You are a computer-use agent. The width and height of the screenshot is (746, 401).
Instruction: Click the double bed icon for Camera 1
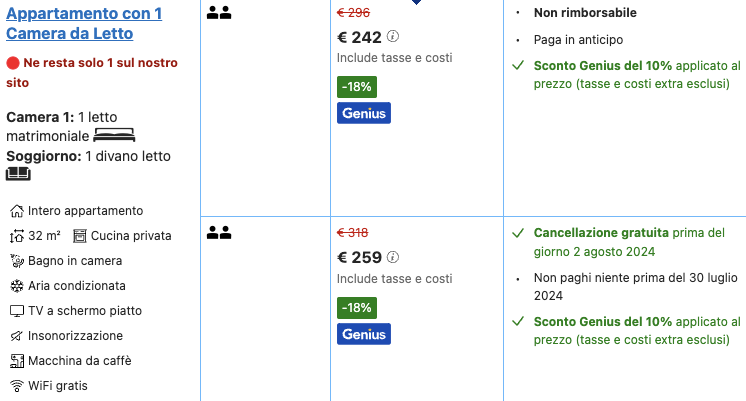pos(114,135)
